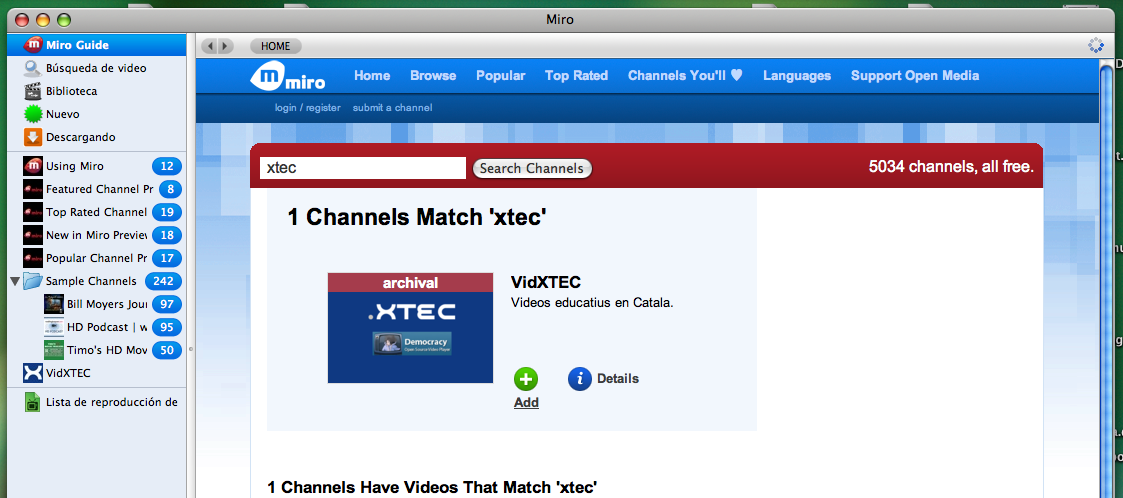Open Biblioteca clapperboard icon
This screenshot has width=1123, height=498.
click(33, 91)
